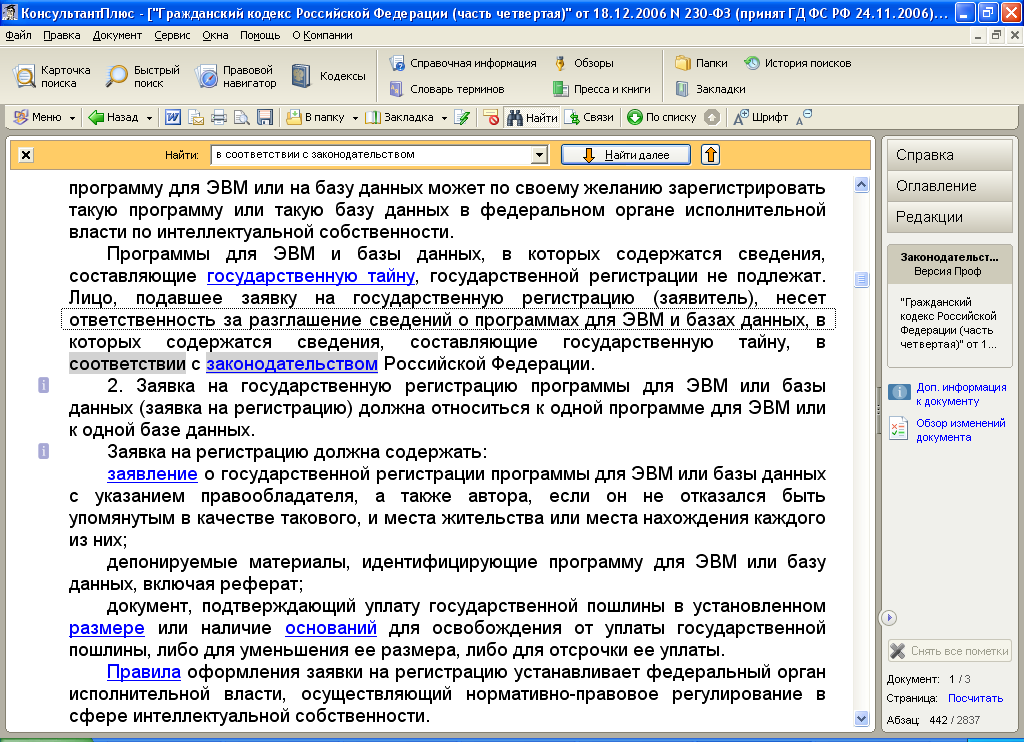Open Сервис menu
Screen dimensions: 1024x742
(172, 35)
